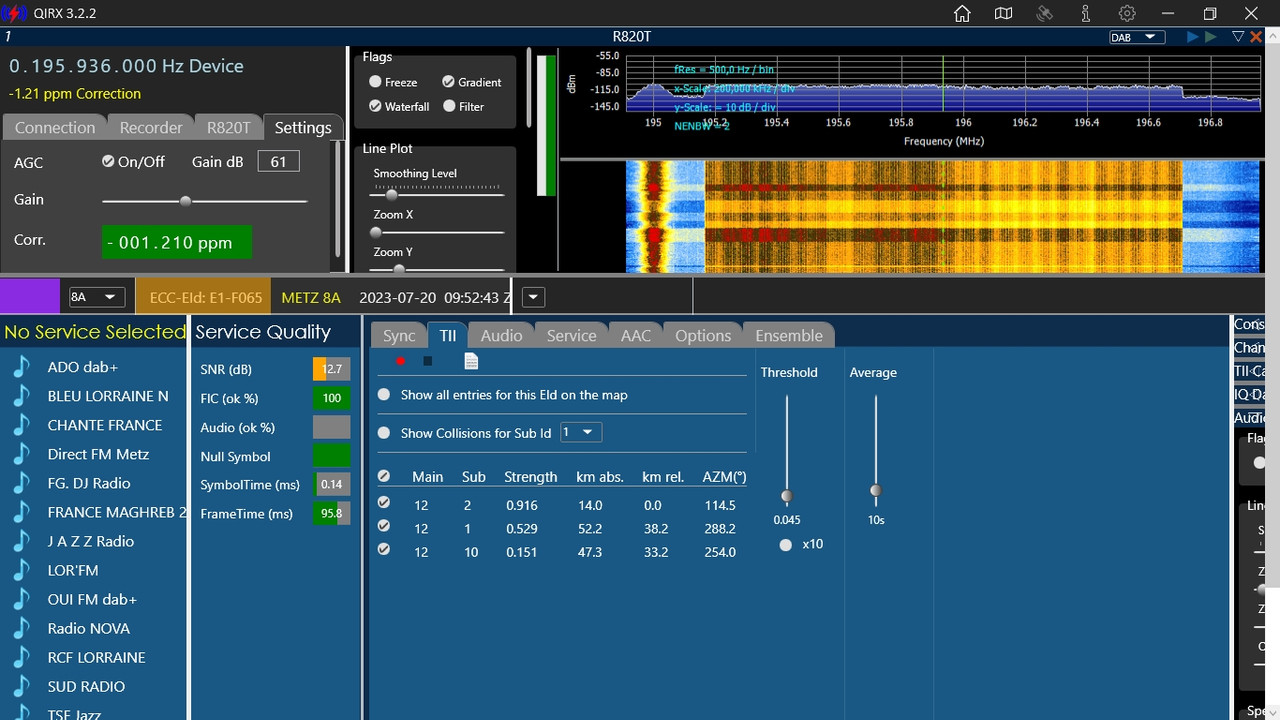Image resolution: width=1280 pixels, height=720 pixels.
Task: Open the TII log file document icon
Action: pos(471,361)
